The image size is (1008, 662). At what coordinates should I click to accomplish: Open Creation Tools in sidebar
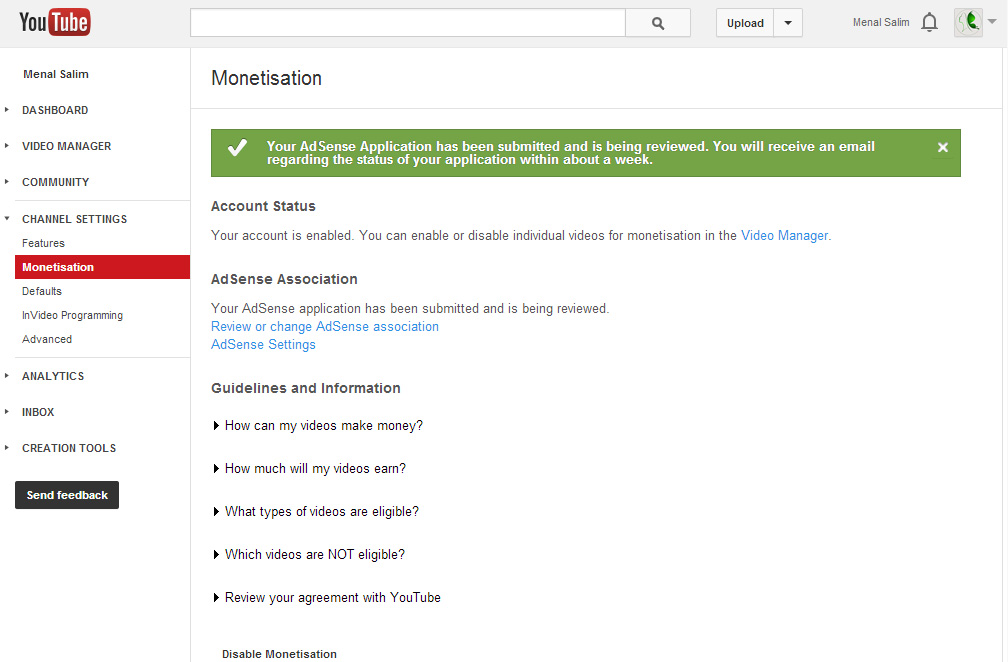click(x=69, y=448)
